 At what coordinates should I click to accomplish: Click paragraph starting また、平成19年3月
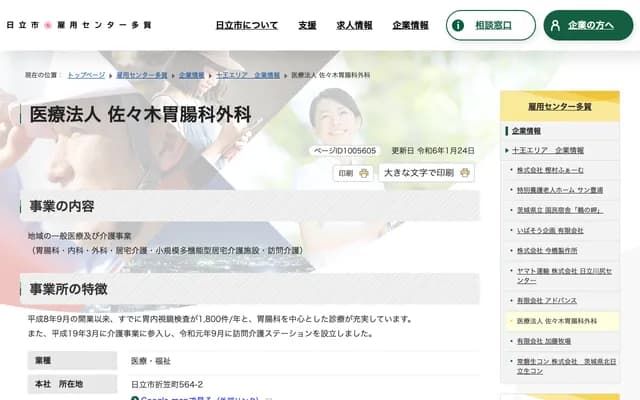[x=201, y=333]
